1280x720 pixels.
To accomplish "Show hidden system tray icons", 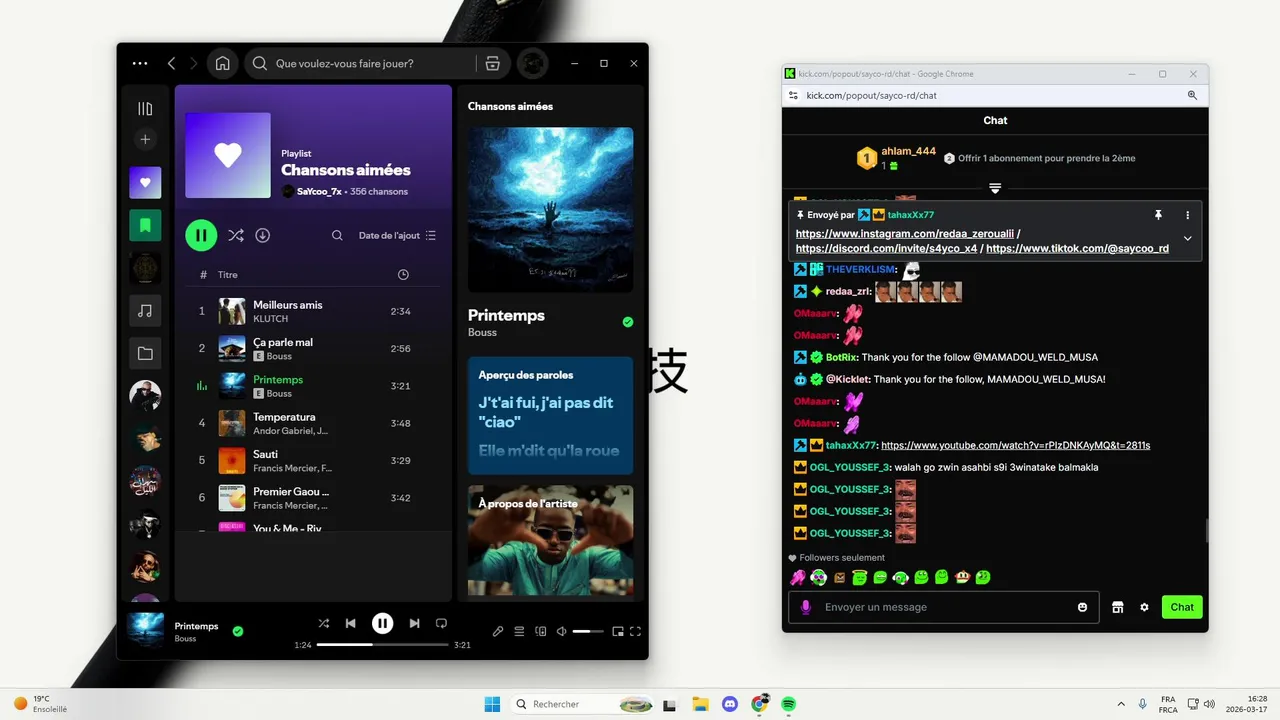I will pyautogui.click(x=1120, y=704).
